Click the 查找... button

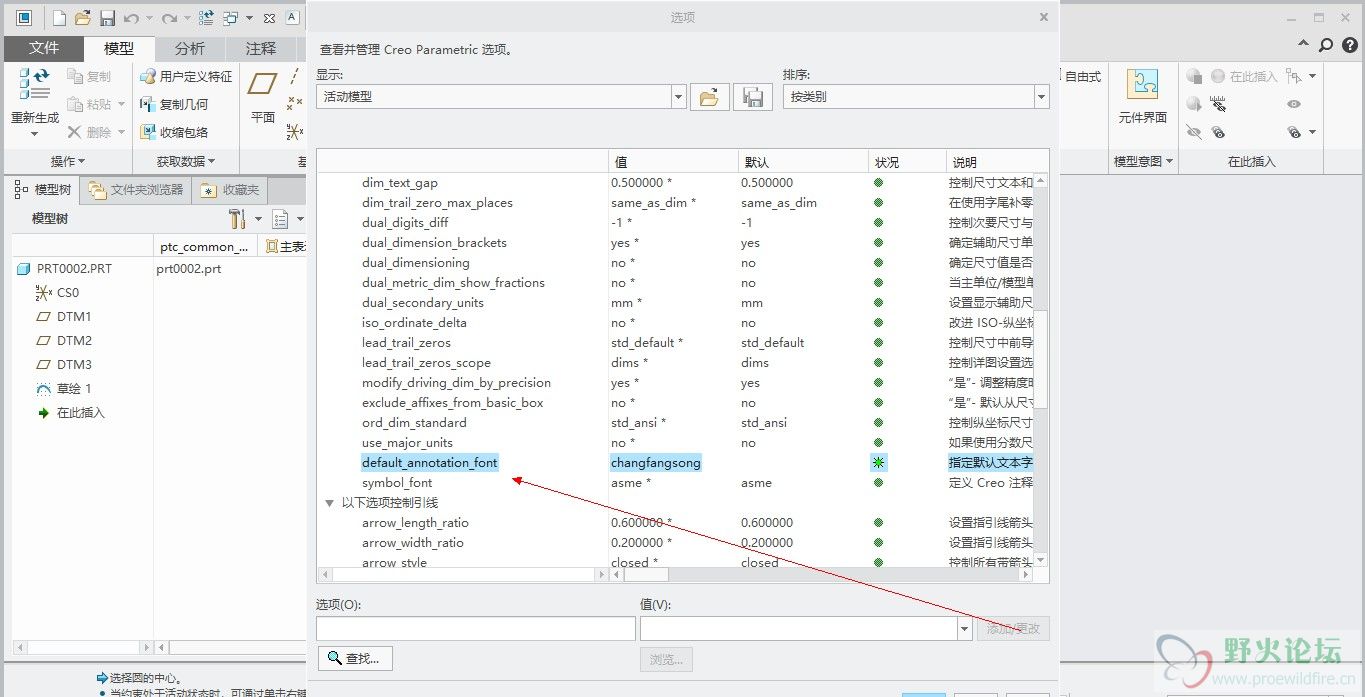click(x=356, y=659)
